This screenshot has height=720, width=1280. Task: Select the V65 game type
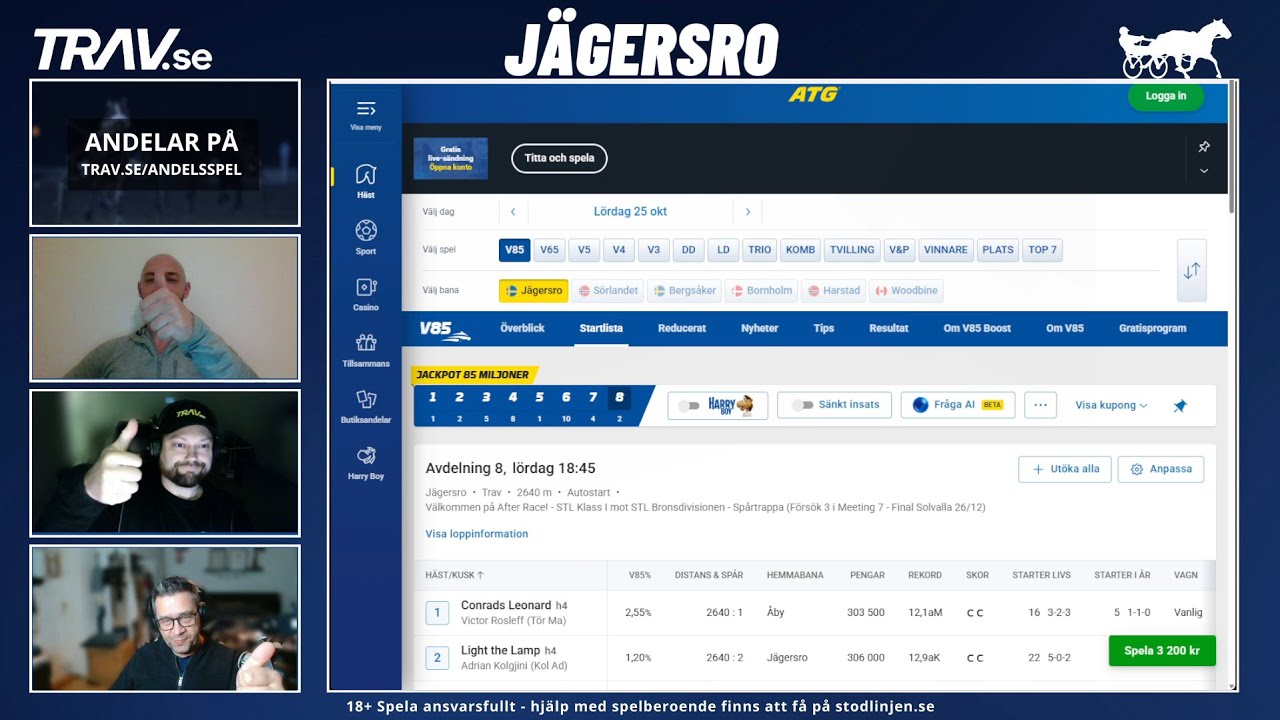[x=549, y=250]
